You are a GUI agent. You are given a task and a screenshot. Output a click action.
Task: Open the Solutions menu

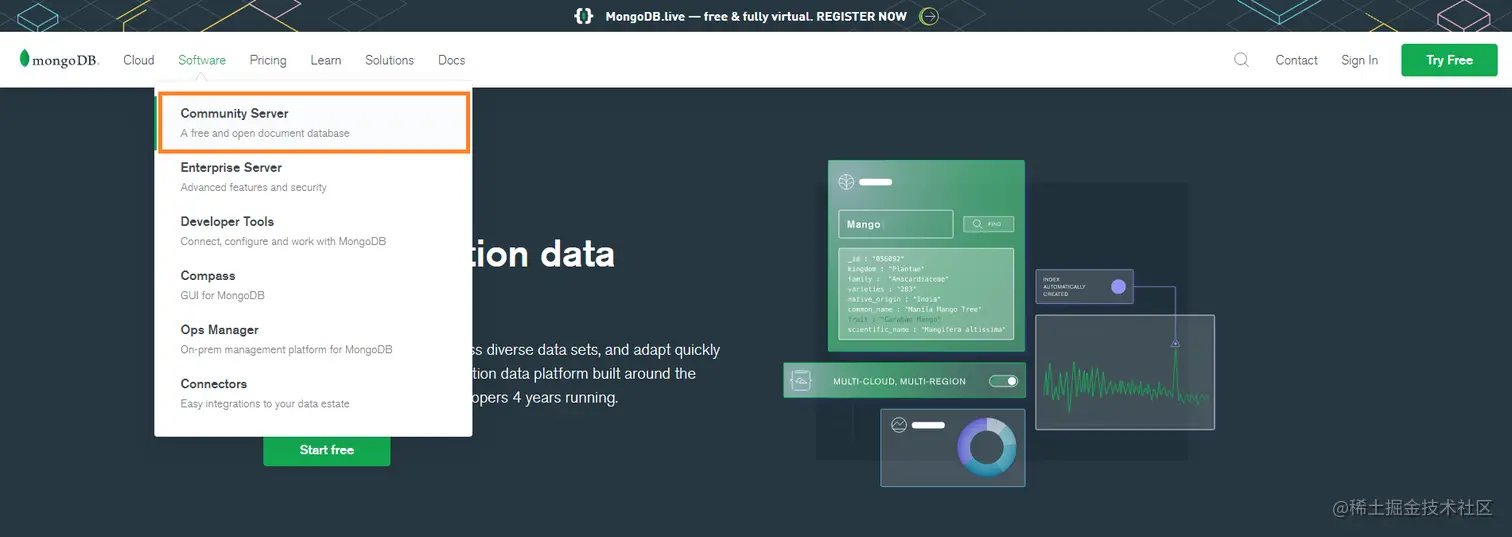coord(389,60)
